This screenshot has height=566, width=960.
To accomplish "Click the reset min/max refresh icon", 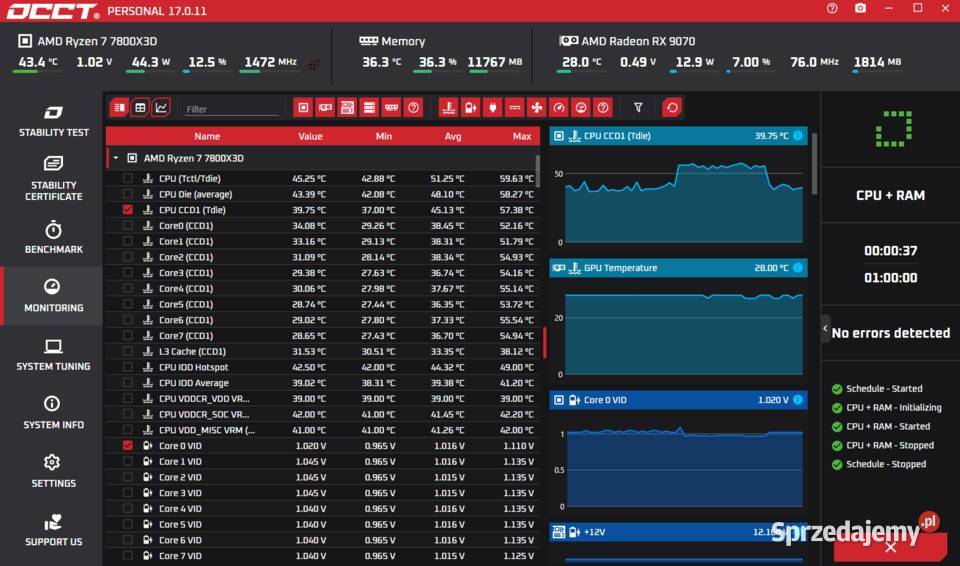I will (672, 108).
